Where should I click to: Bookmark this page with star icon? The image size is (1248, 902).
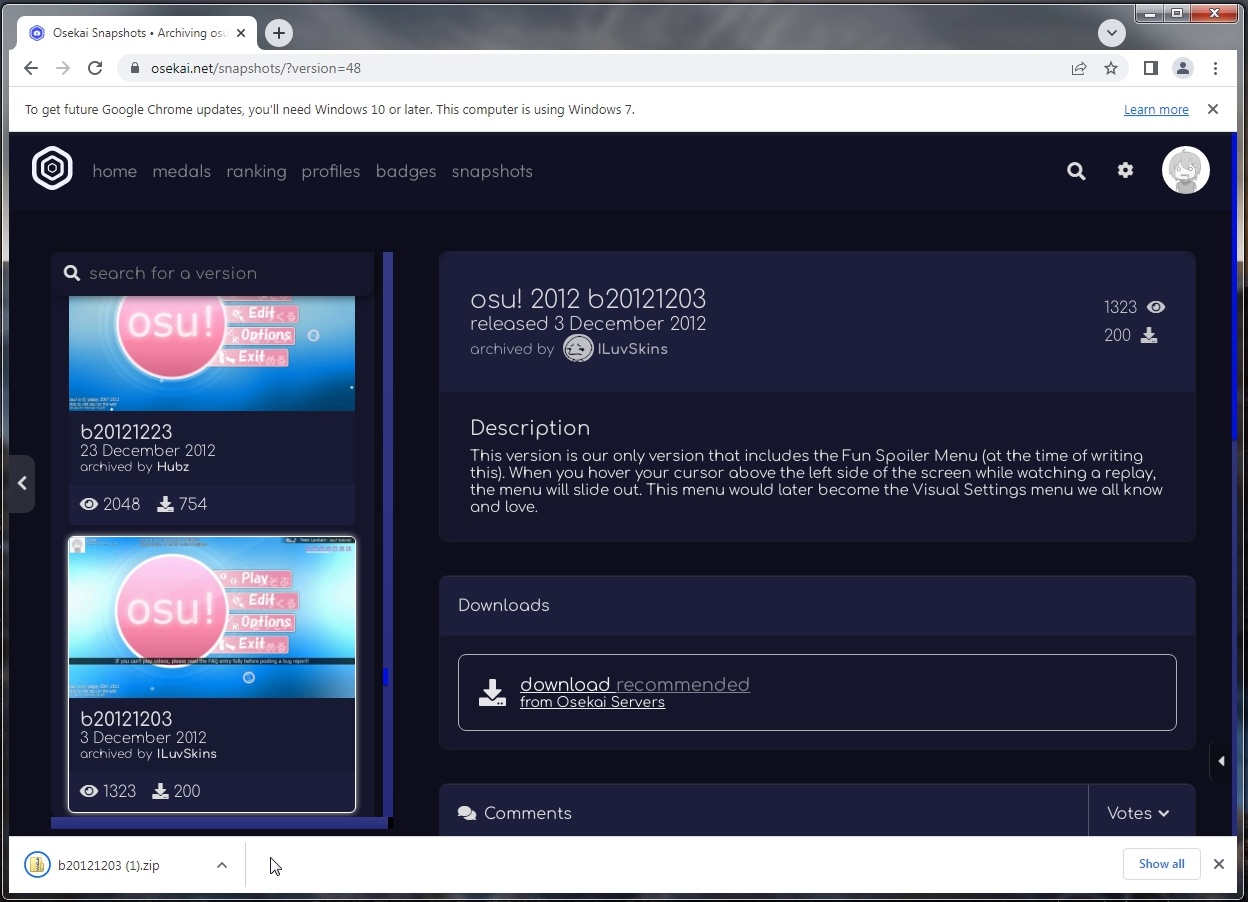(x=1111, y=68)
